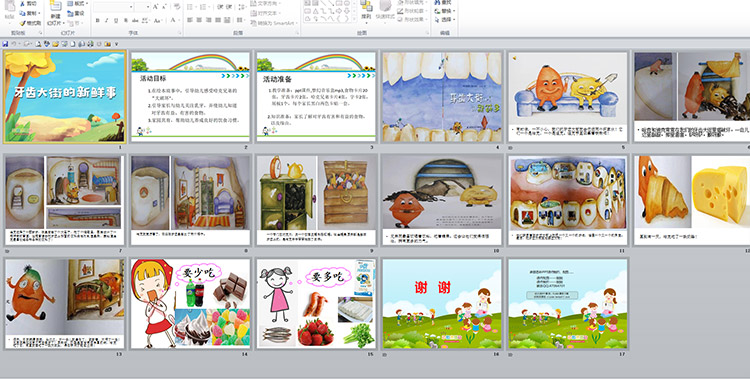
Task: Toggle Underline formatting
Action: (116, 20)
